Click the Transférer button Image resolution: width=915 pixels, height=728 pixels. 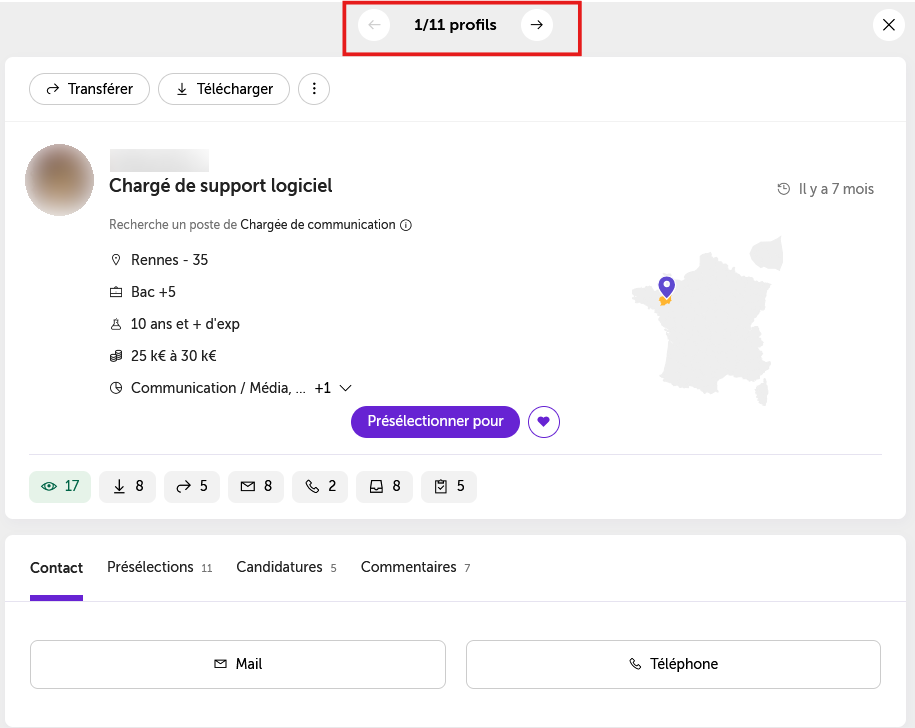(x=89, y=89)
